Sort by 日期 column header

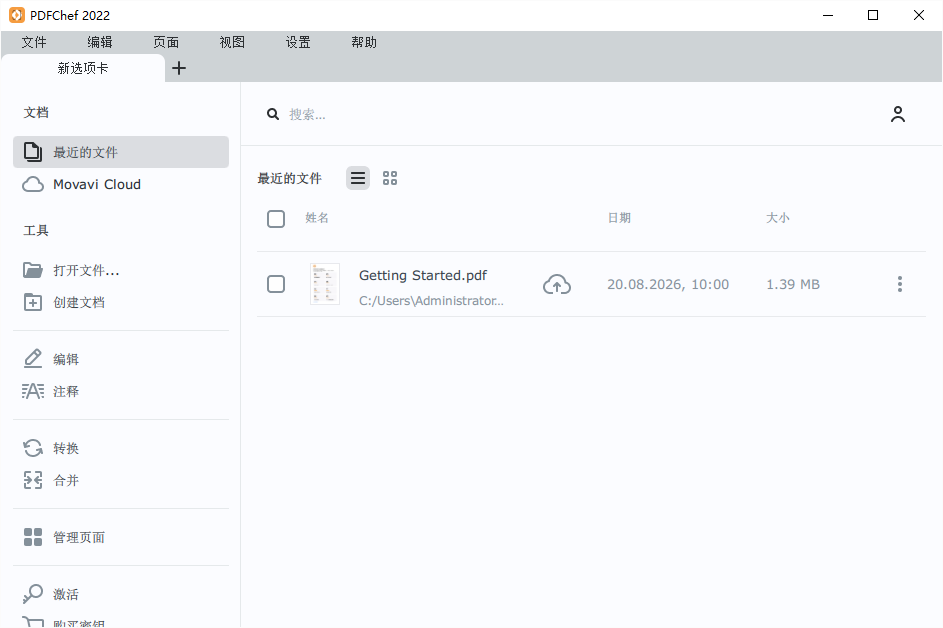pos(619,218)
